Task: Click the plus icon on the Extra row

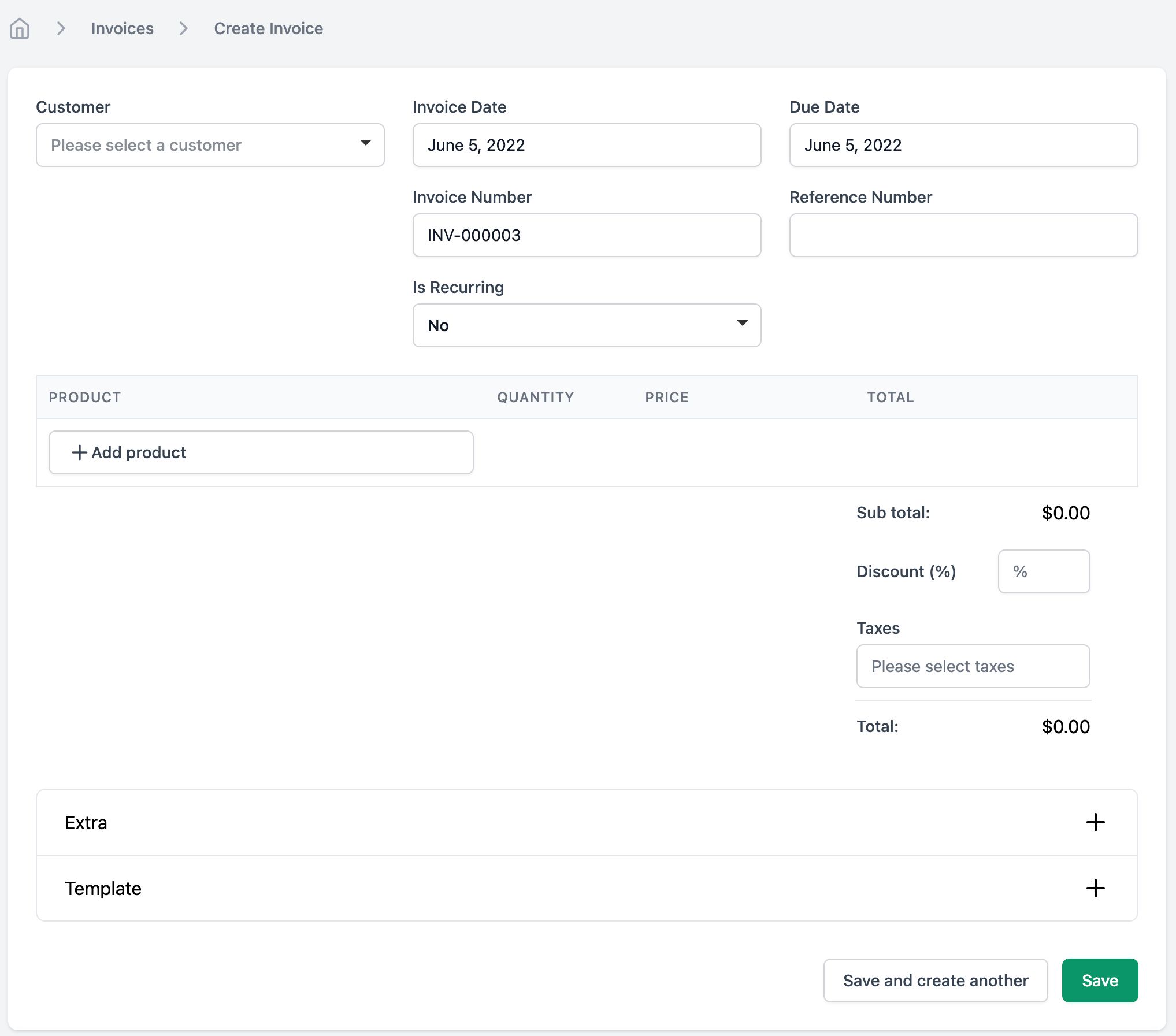Action: 1095,822
